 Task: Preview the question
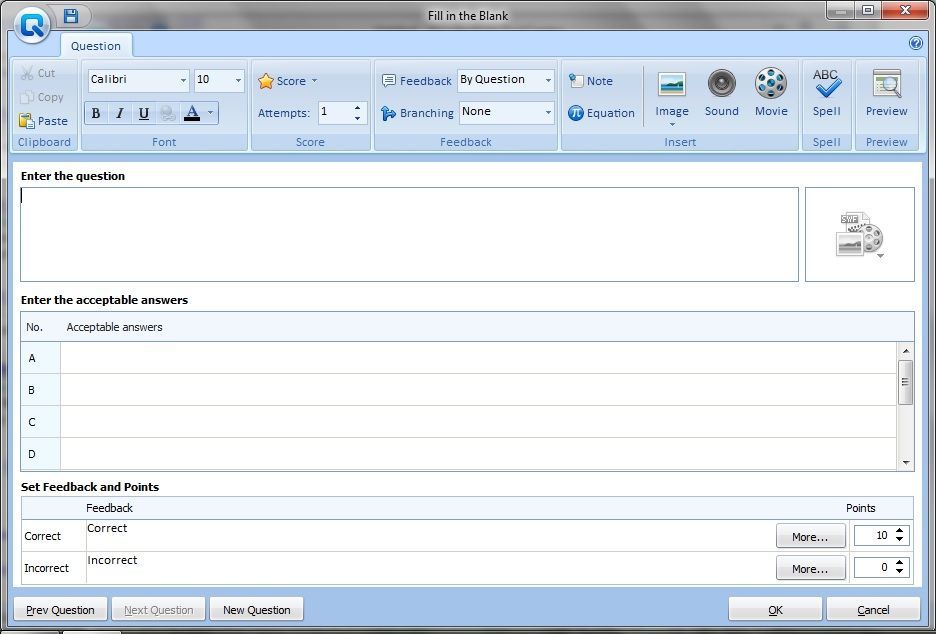pos(886,95)
